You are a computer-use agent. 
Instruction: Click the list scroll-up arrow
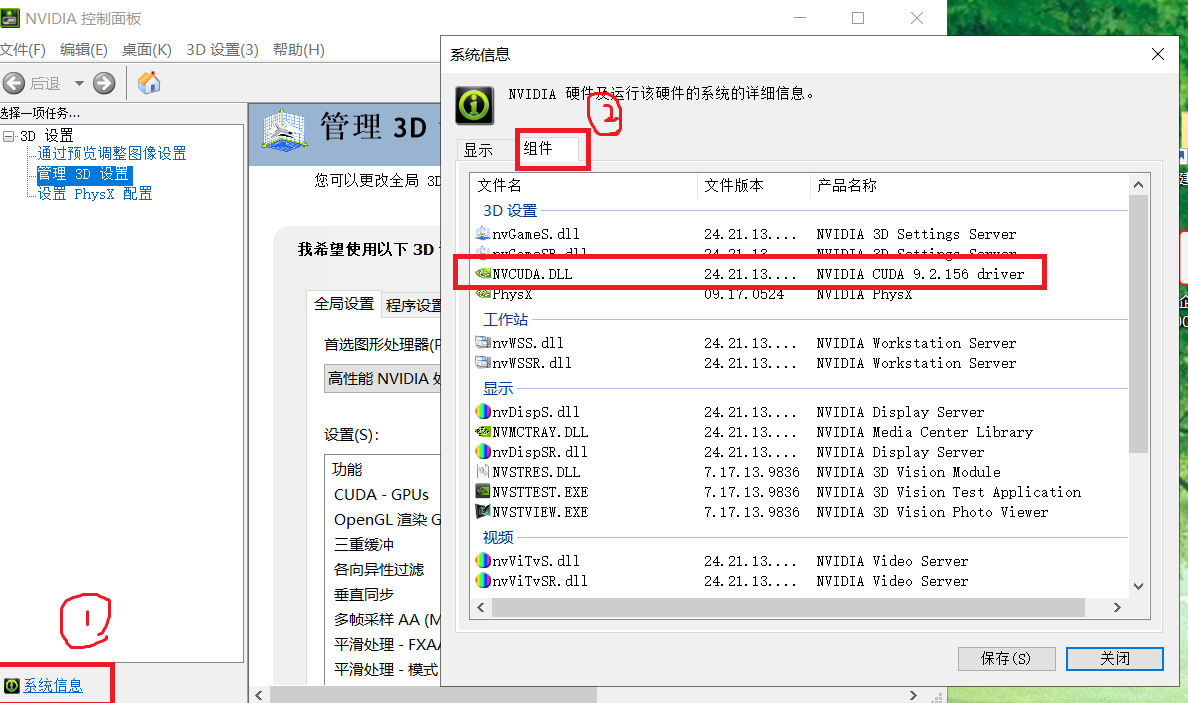click(1138, 185)
